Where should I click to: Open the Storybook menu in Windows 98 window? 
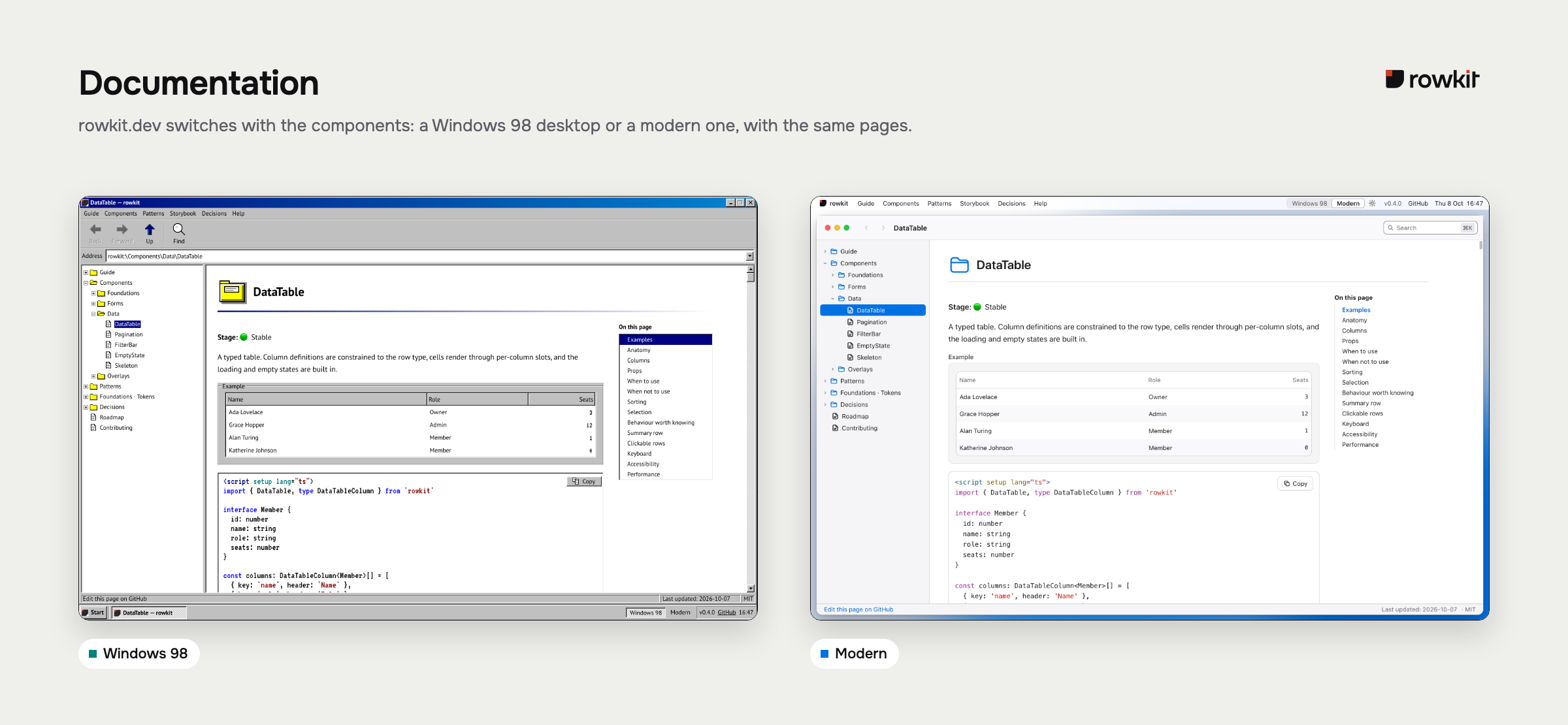pyautogui.click(x=183, y=214)
